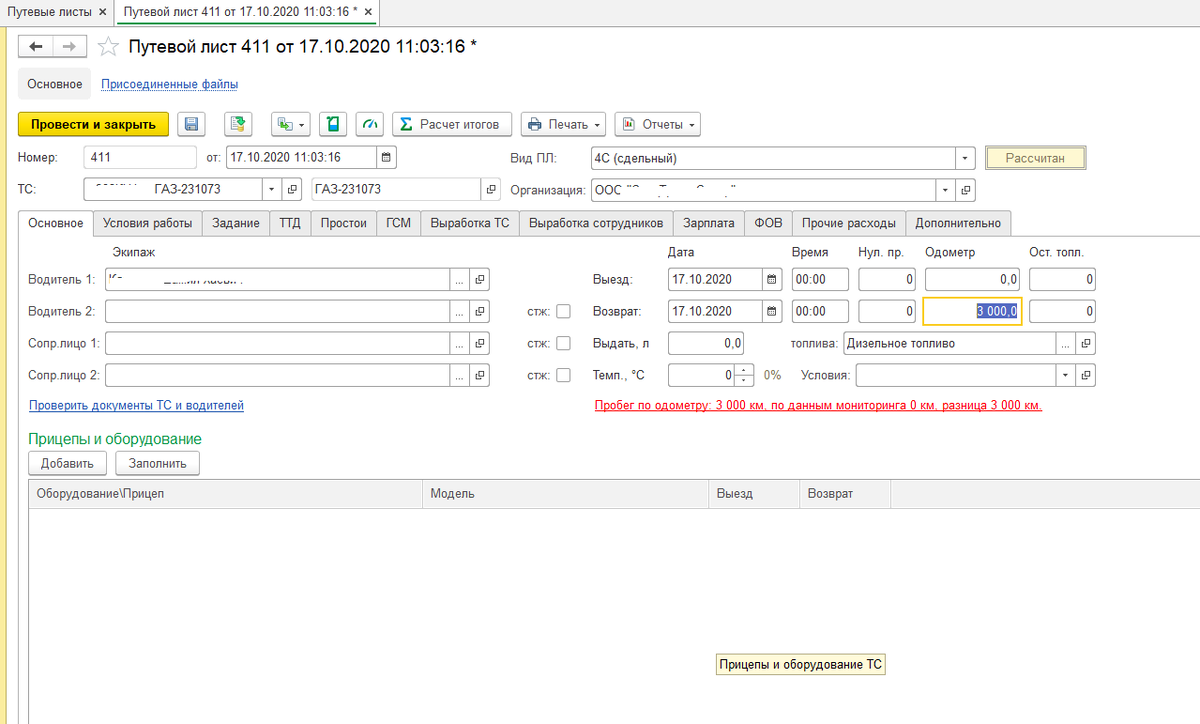Open Присоединенные файлы link
Image resolution: width=1200 pixels, height=724 pixels.
(x=169, y=85)
